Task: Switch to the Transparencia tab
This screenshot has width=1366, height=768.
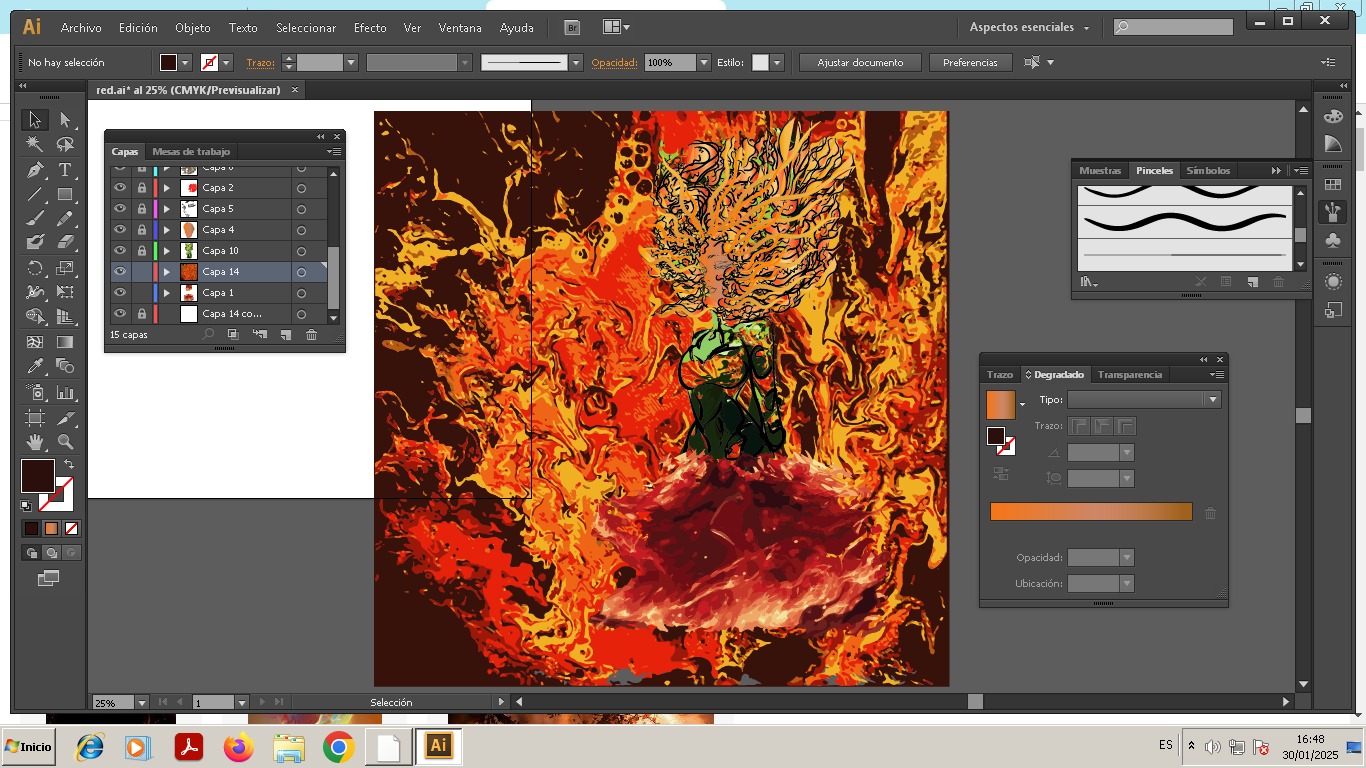Action: 1130,375
